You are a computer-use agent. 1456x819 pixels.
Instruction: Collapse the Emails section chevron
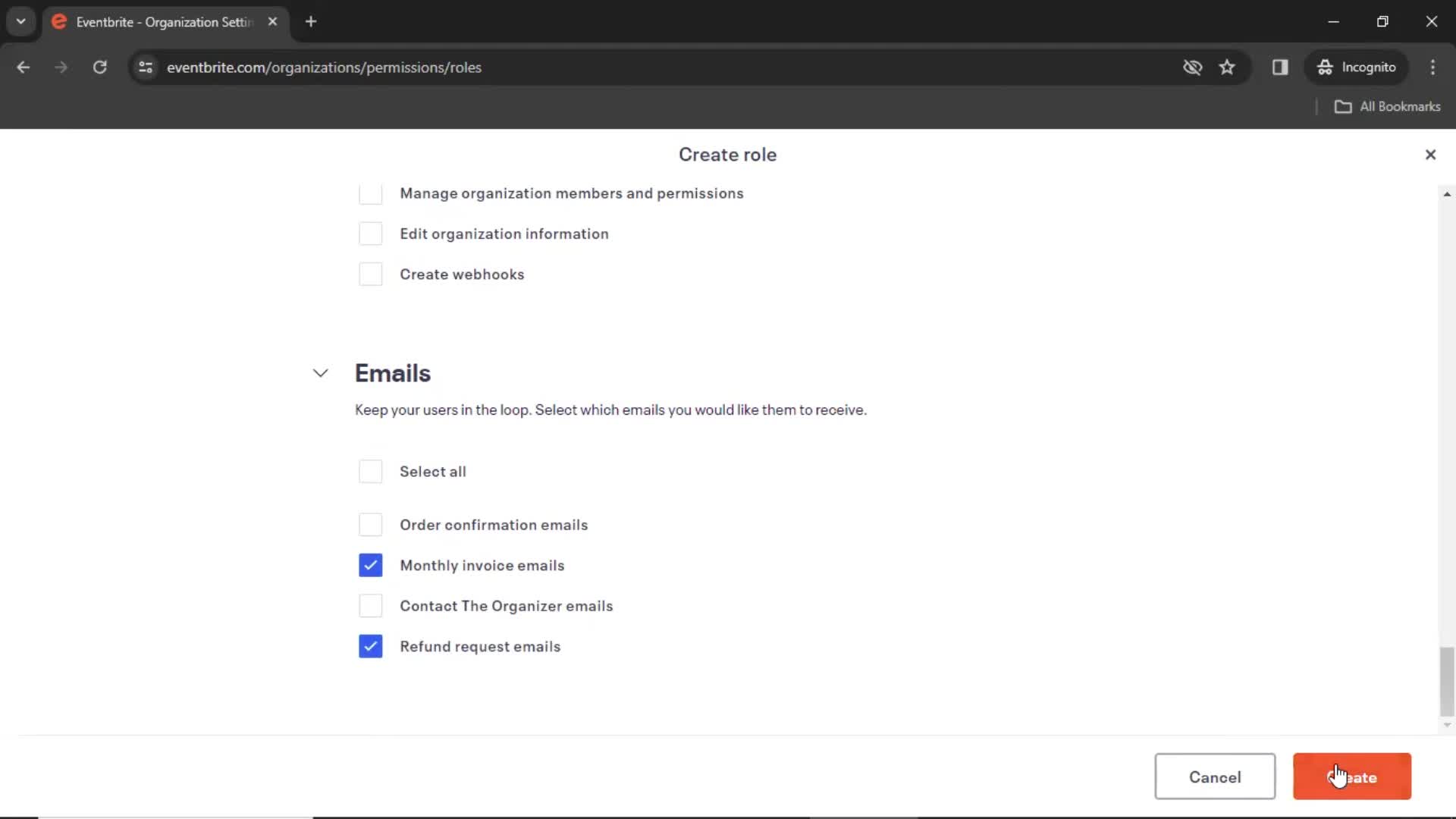point(320,373)
